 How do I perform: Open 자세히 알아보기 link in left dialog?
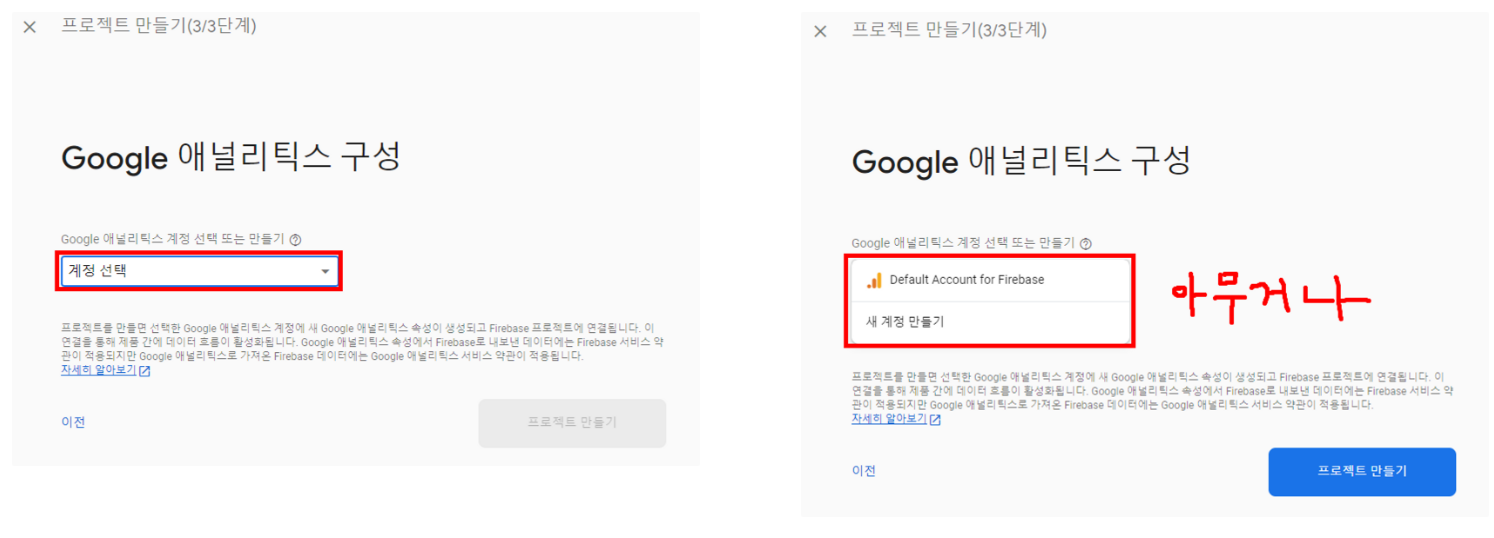[98, 370]
